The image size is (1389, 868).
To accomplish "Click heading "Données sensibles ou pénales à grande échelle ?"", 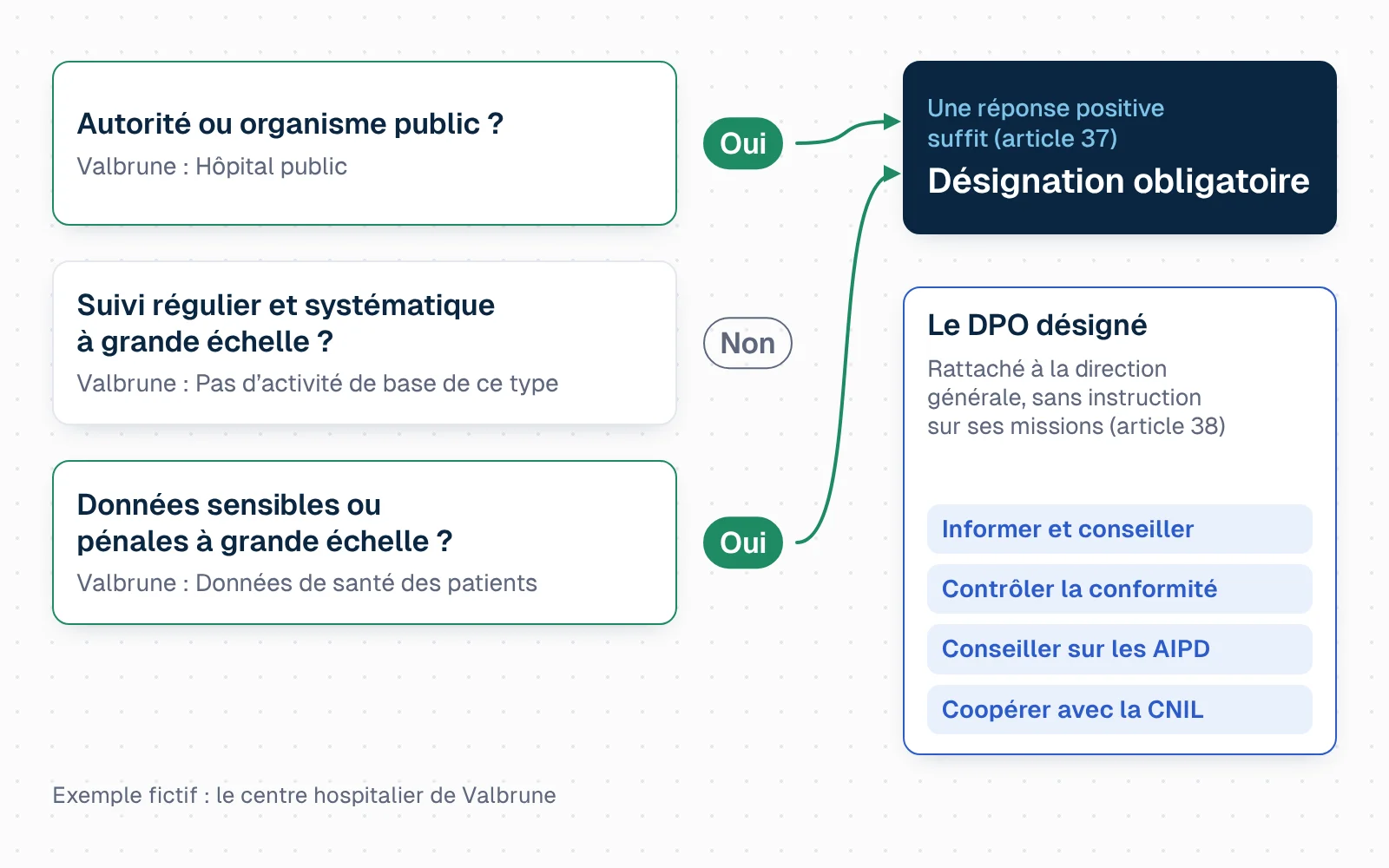I will (x=265, y=523).
